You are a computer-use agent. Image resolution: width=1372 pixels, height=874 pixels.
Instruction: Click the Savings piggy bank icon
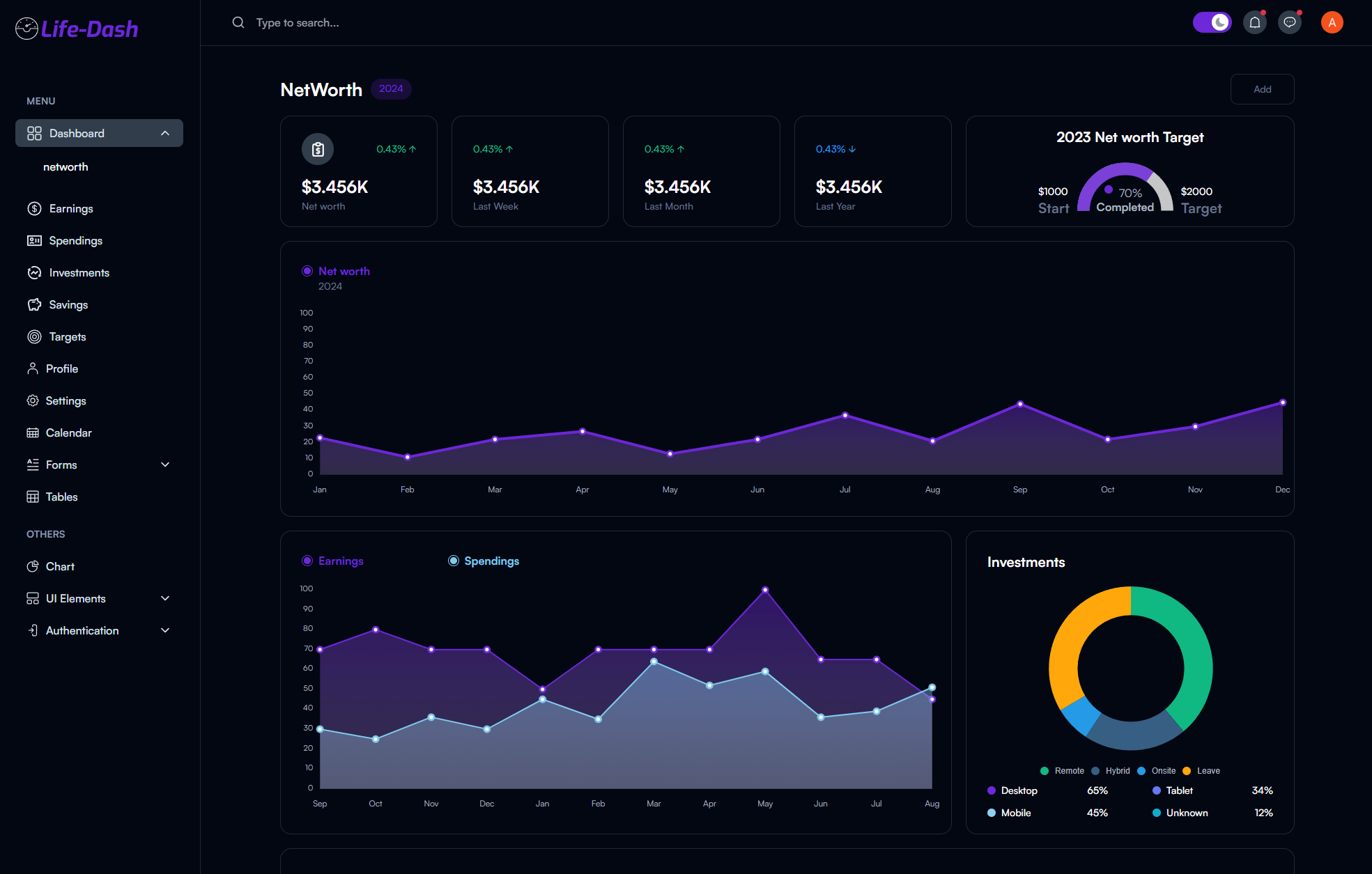coord(34,304)
